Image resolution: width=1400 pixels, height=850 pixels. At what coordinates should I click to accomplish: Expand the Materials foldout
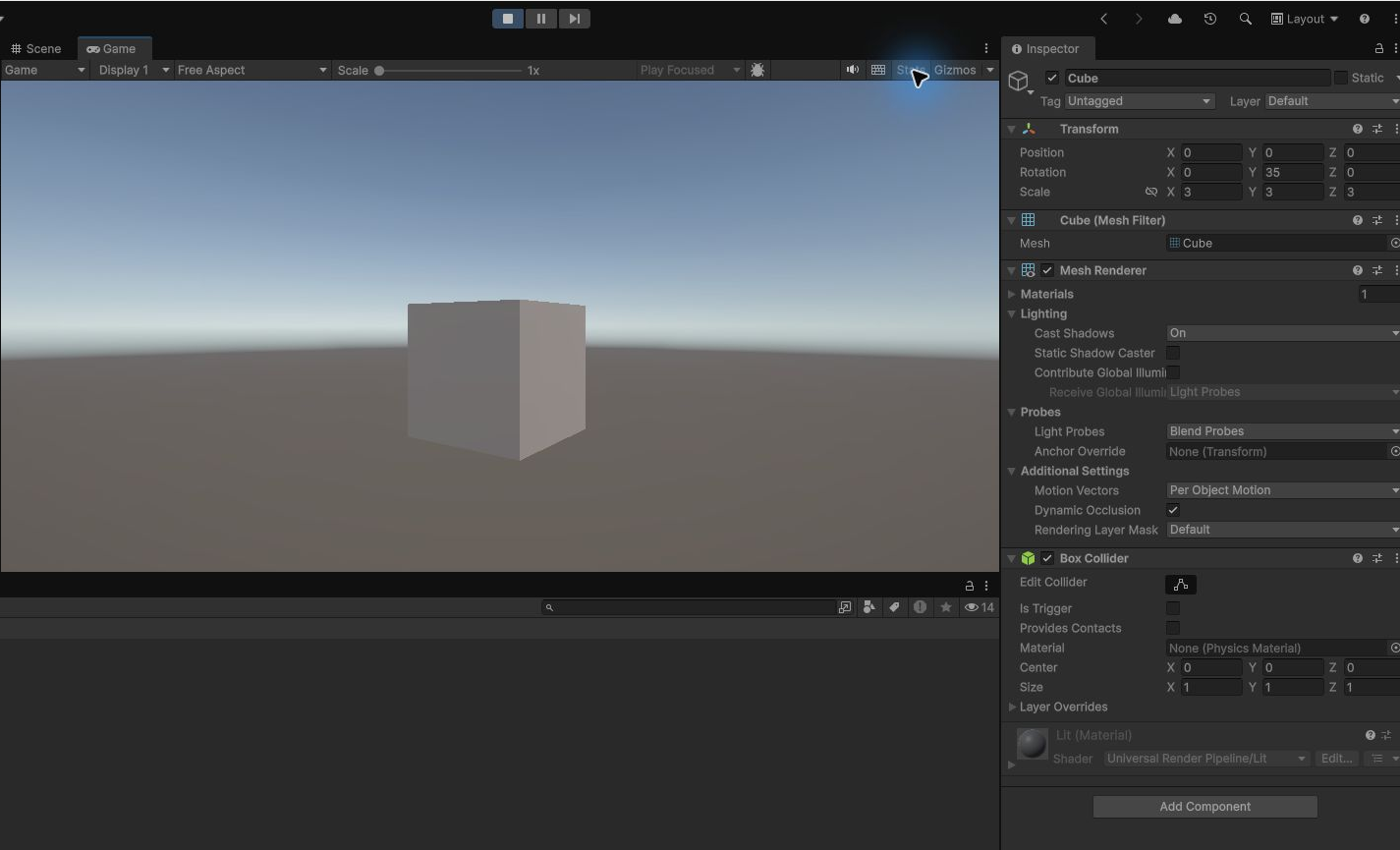1012,294
